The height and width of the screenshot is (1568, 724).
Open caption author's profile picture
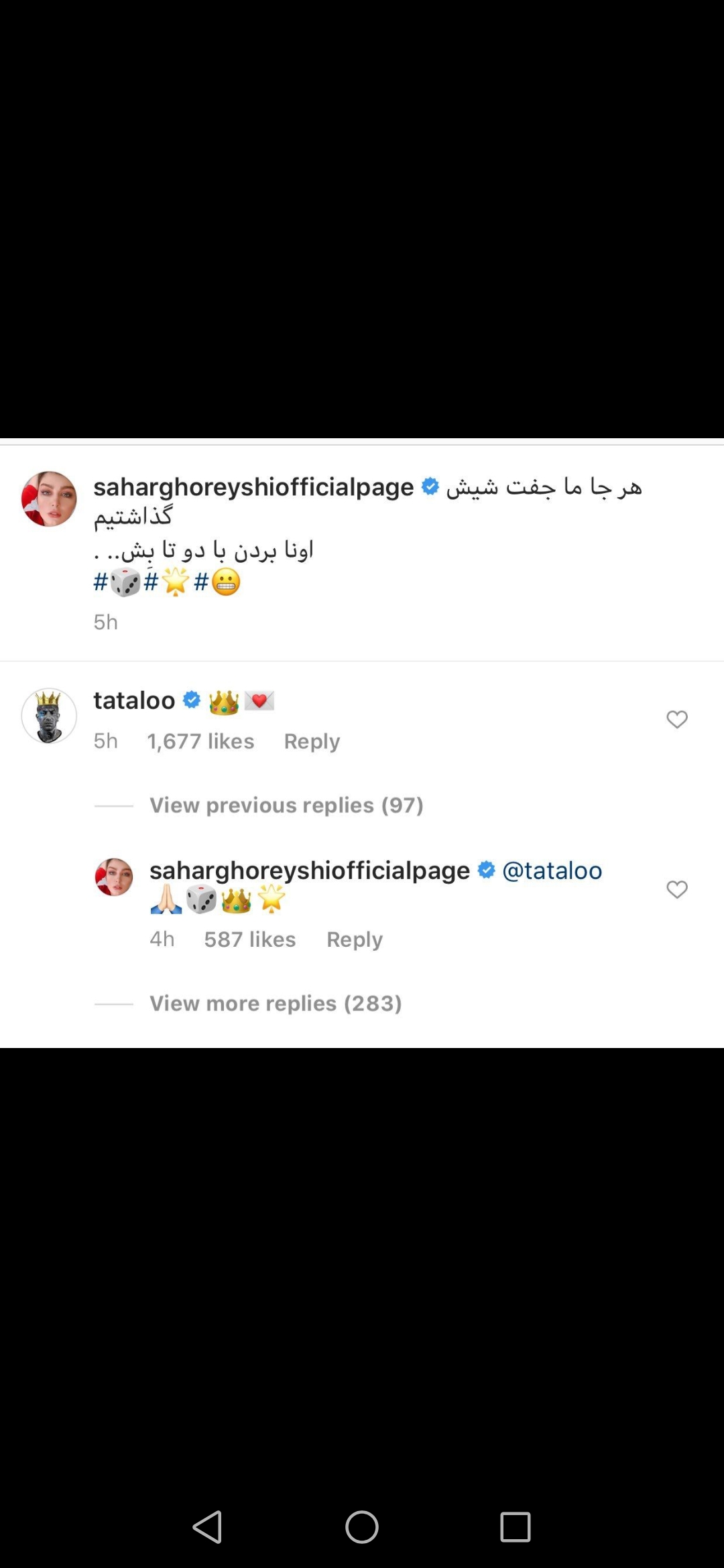[49, 499]
